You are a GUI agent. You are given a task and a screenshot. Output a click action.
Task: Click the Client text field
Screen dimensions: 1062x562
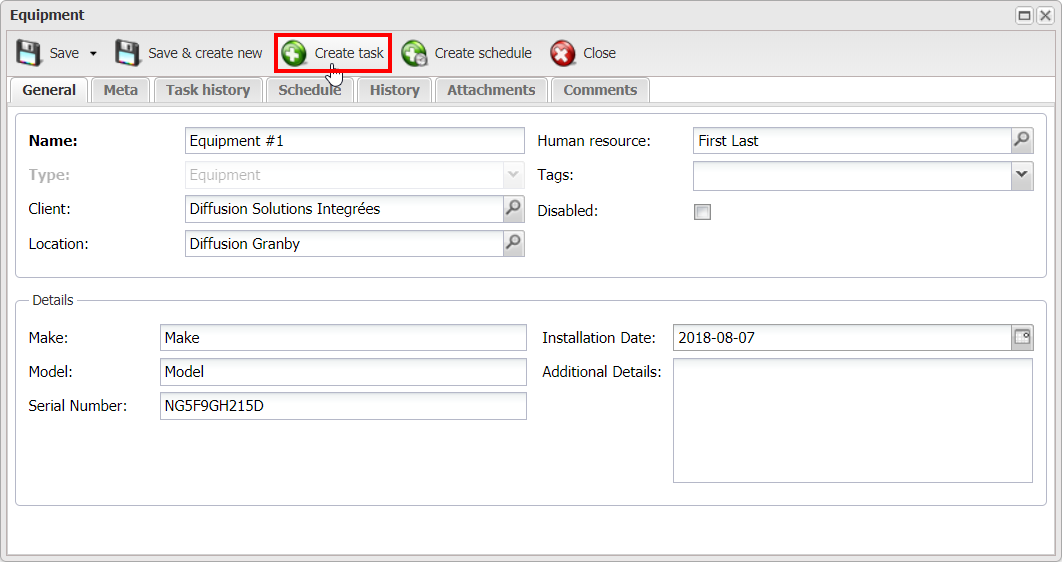344,209
